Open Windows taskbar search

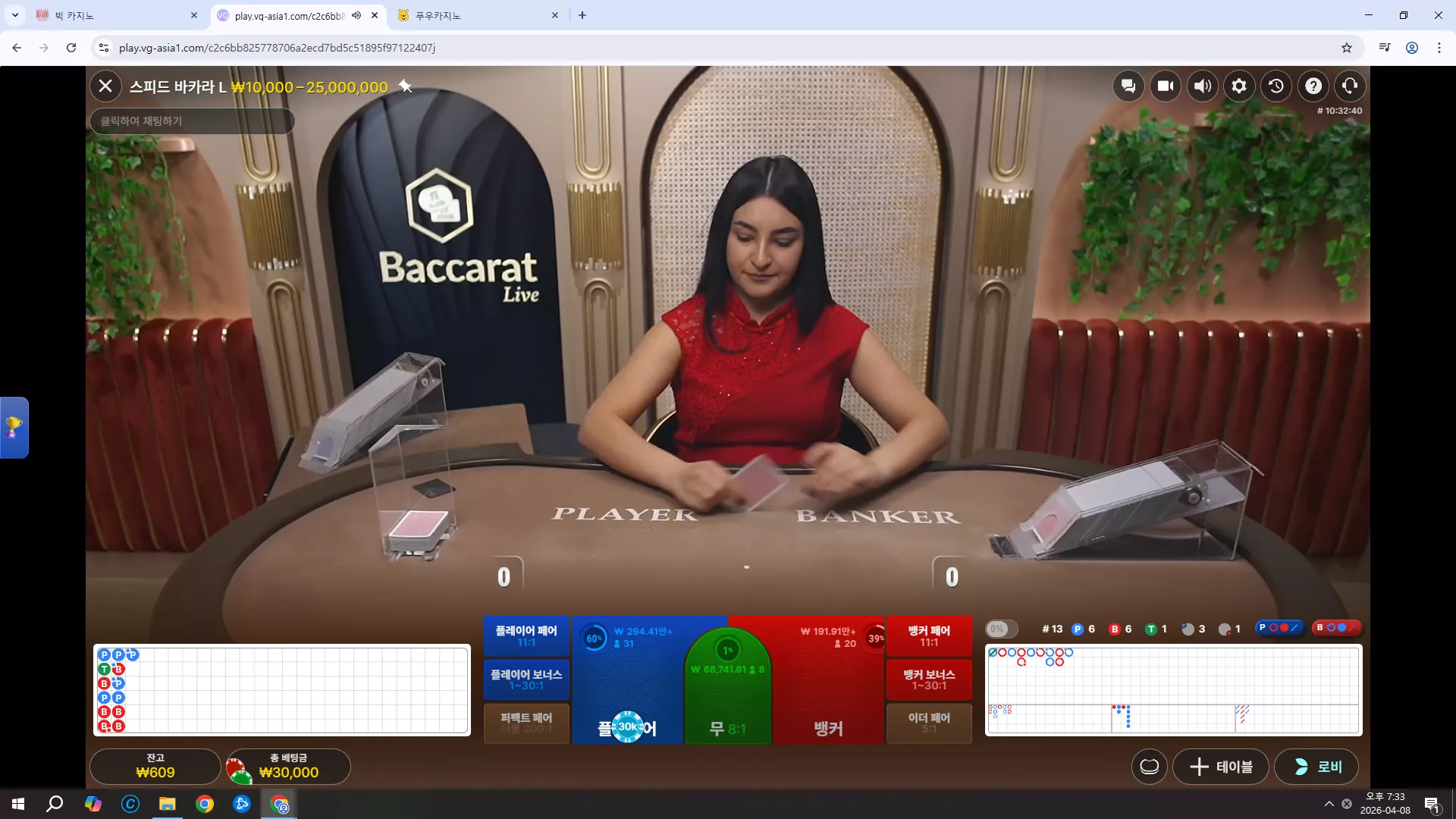(x=55, y=804)
